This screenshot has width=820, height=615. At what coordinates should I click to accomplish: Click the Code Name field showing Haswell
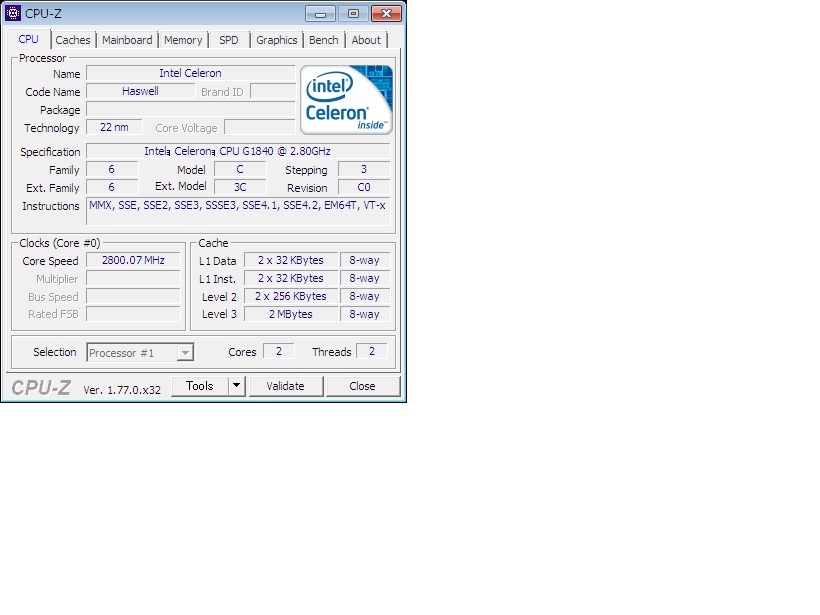pos(140,91)
